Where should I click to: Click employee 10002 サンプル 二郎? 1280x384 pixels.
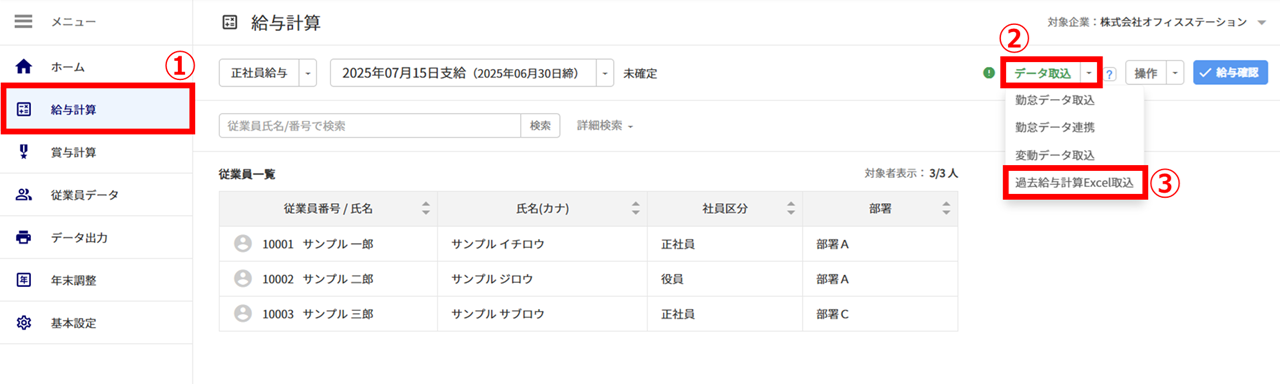[317, 278]
